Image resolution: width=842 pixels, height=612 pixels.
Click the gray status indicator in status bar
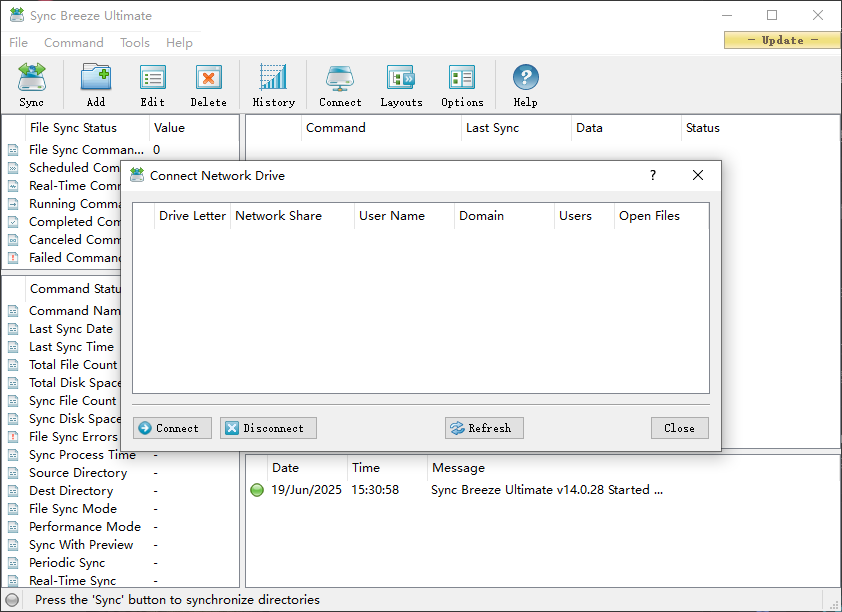click(12, 600)
